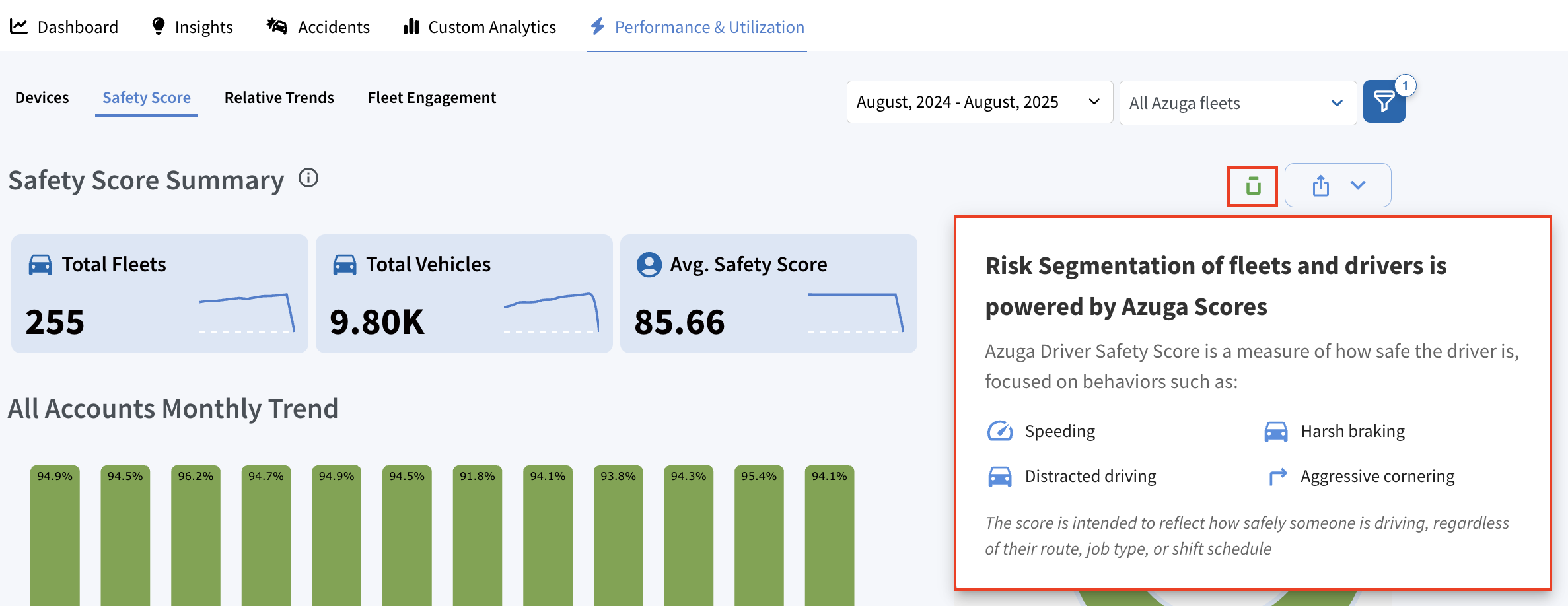Click the Total Vehicles card
The image size is (1568, 606).
click(x=464, y=294)
